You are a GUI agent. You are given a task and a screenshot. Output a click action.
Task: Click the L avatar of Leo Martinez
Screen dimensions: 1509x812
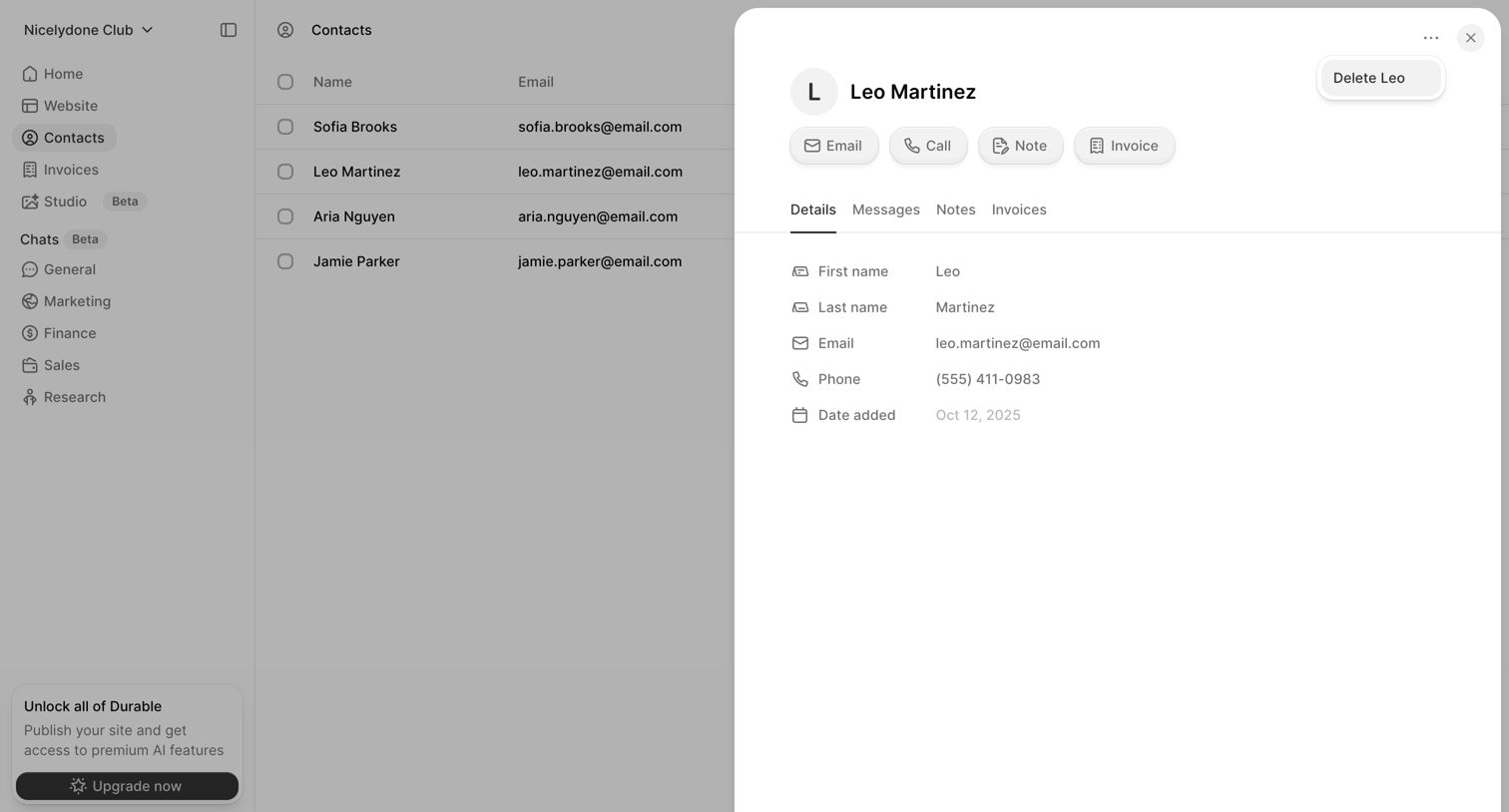[813, 92]
